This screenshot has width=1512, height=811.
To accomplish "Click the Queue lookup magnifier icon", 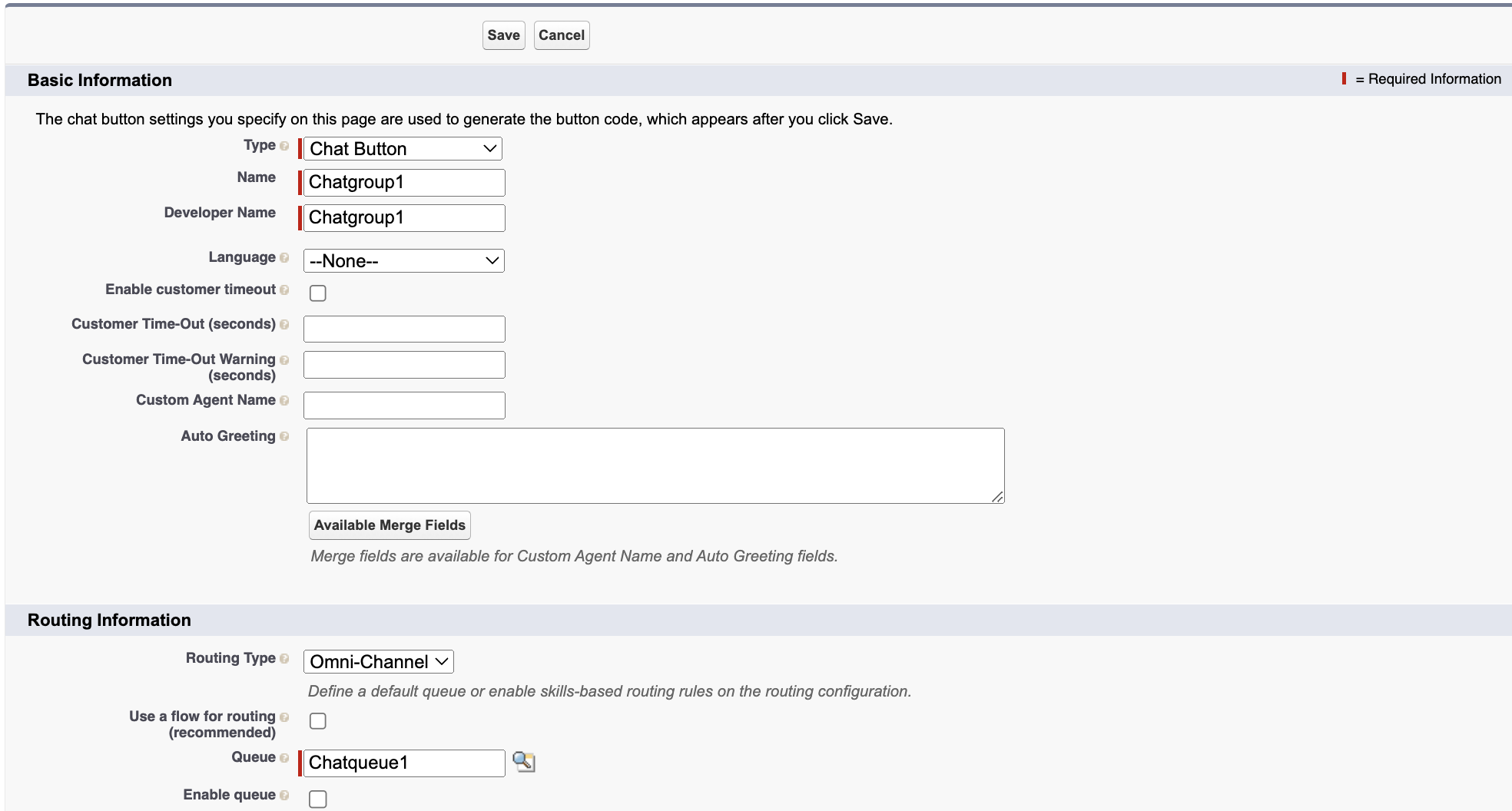I will coord(523,762).
